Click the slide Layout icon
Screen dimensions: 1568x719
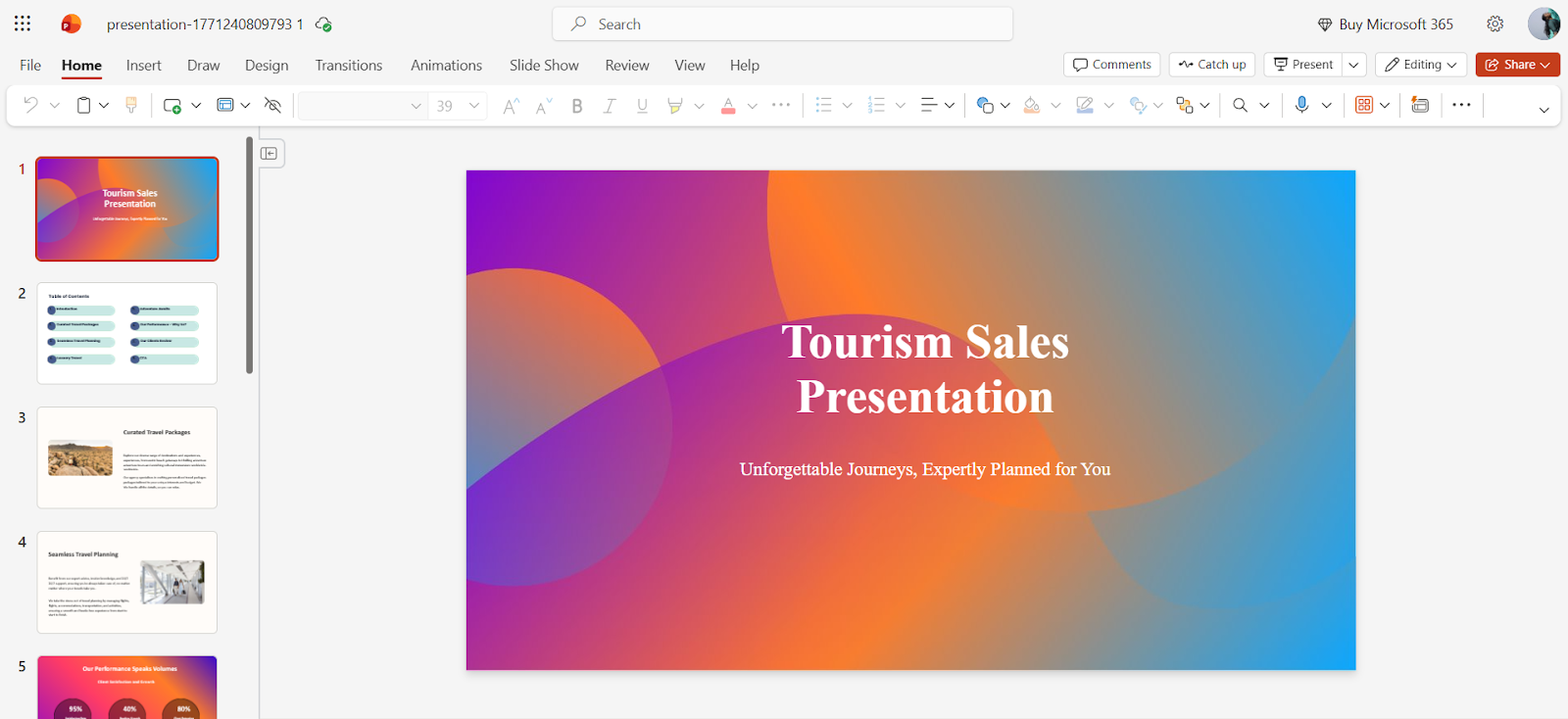coord(225,105)
